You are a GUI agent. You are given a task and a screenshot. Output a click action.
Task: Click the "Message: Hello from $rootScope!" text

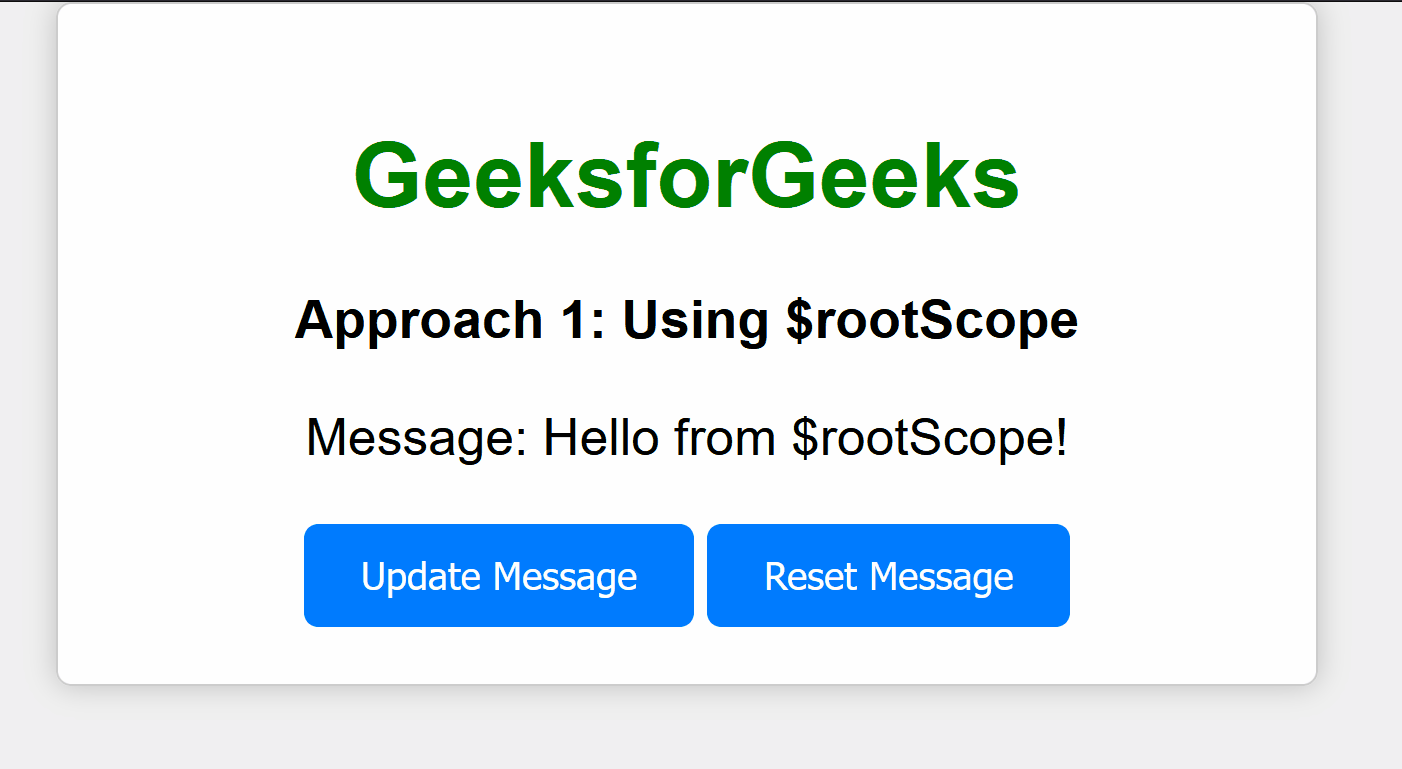tap(686, 437)
